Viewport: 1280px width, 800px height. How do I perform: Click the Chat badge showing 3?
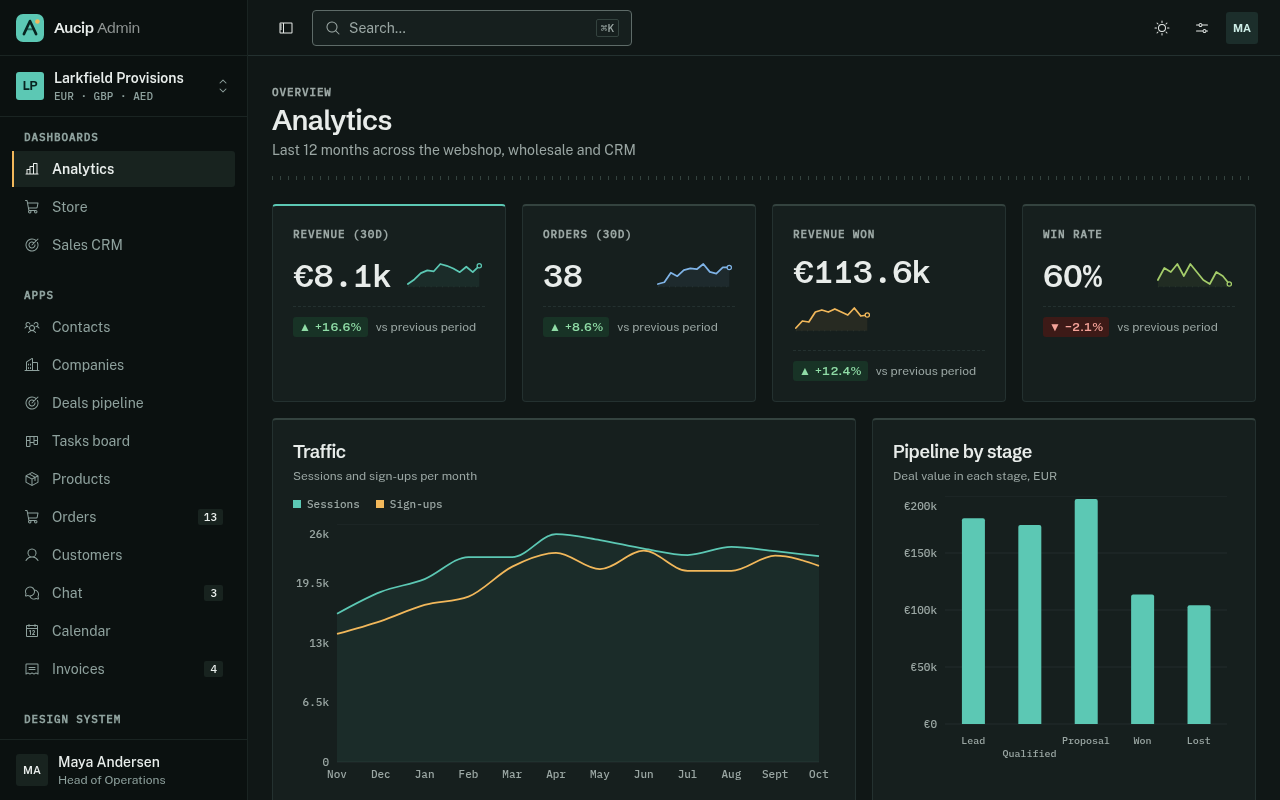(x=213, y=593)
